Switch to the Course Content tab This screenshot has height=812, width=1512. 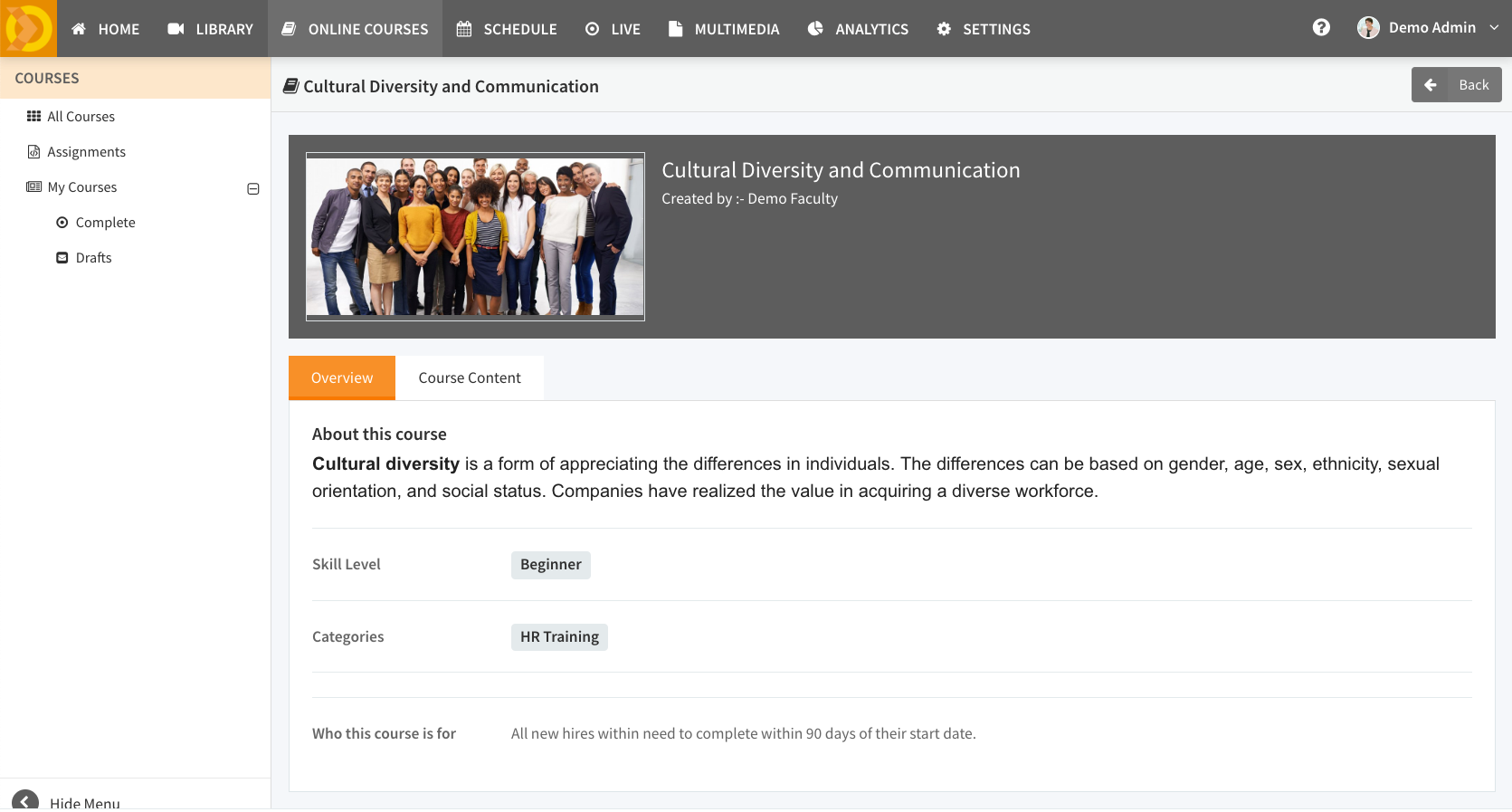[469, 377]
